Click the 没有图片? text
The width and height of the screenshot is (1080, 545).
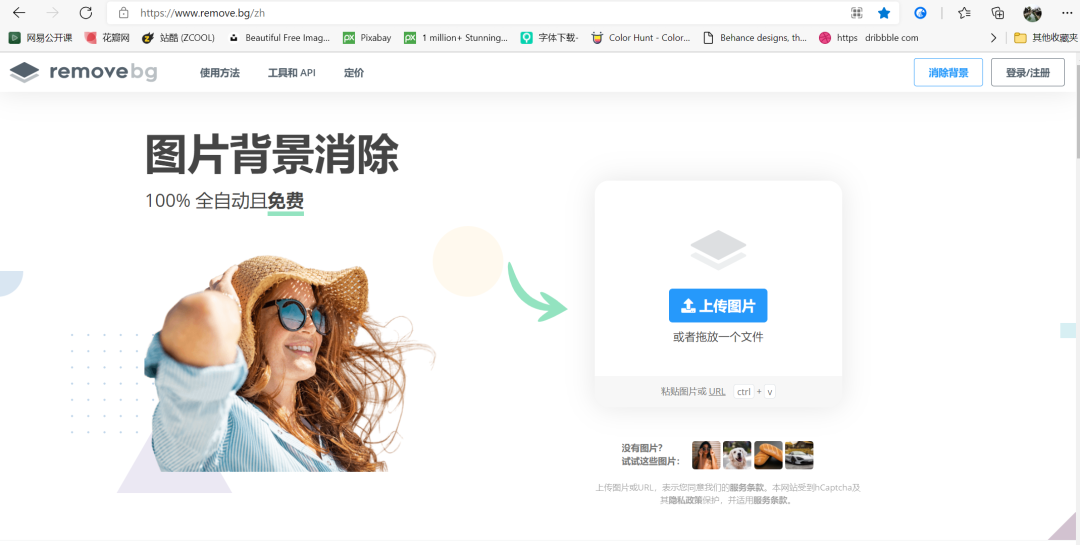coord(643,448)
